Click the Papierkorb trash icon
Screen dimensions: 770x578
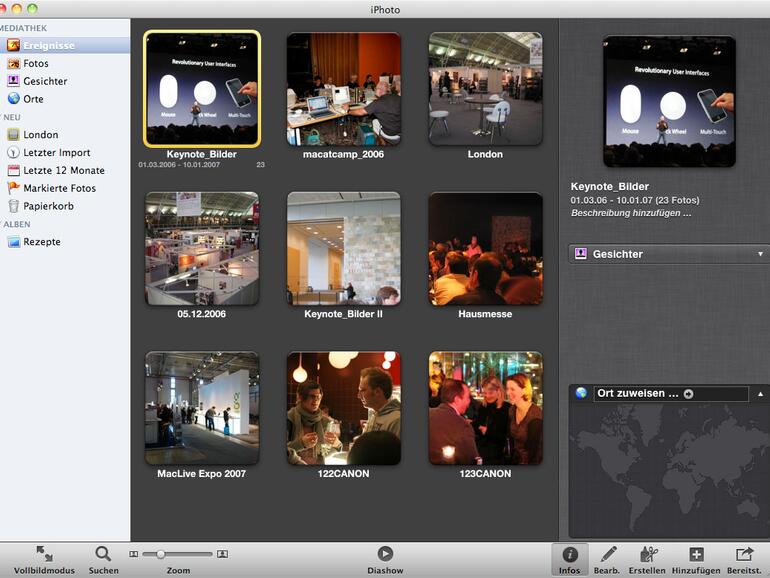click(x=13, y=206)
